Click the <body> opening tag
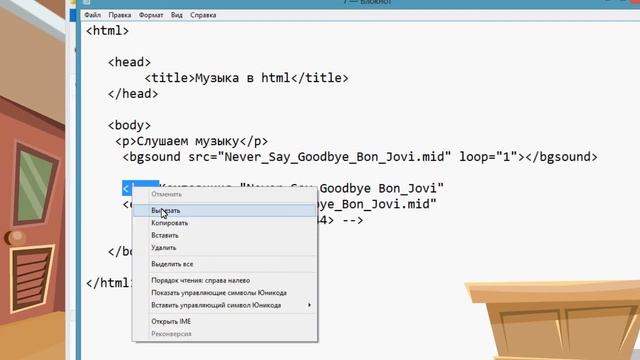Screen dimensions: 640x360 point(129,125)
